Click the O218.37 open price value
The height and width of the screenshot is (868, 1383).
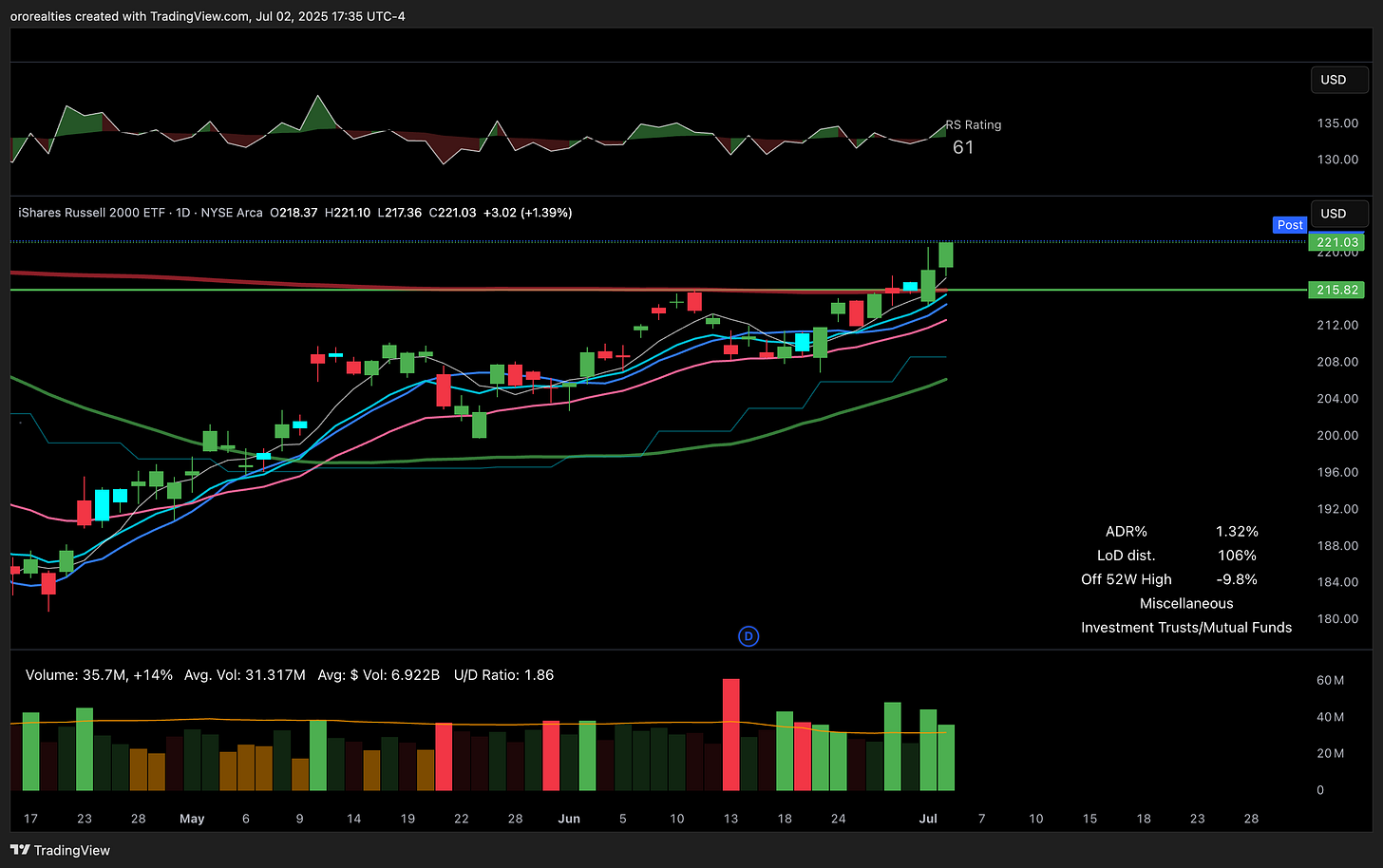coord(294,213)
